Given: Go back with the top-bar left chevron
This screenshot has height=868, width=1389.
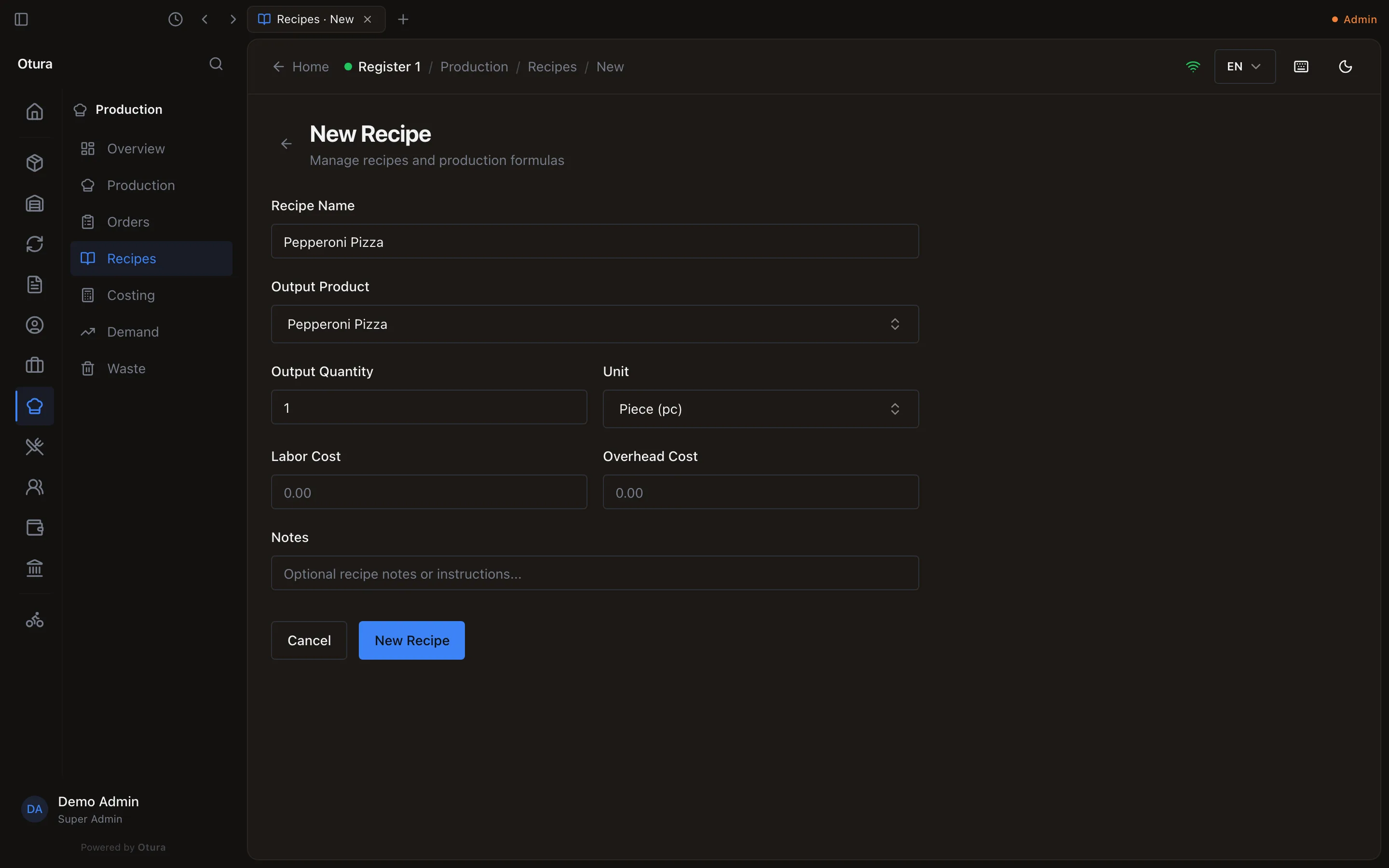Looking at the screenshot, I should 205,19.
